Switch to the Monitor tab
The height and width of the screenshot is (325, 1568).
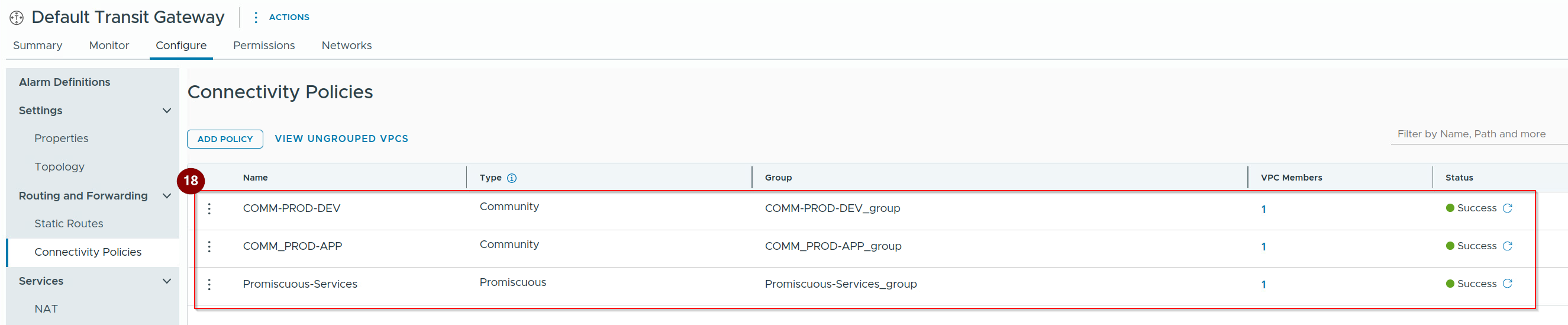(109, 46)
